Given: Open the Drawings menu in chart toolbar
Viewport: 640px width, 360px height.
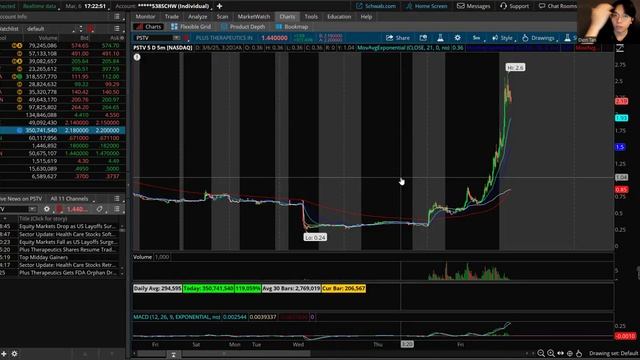Looking at the screenshot, I should click(x=538, y=38).
